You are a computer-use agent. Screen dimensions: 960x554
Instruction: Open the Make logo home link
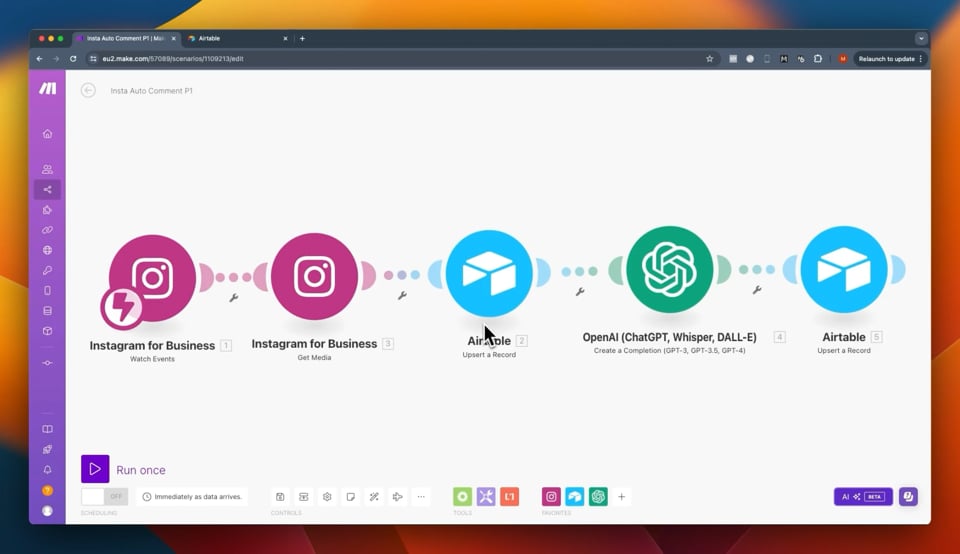click(x=47, y=89)
